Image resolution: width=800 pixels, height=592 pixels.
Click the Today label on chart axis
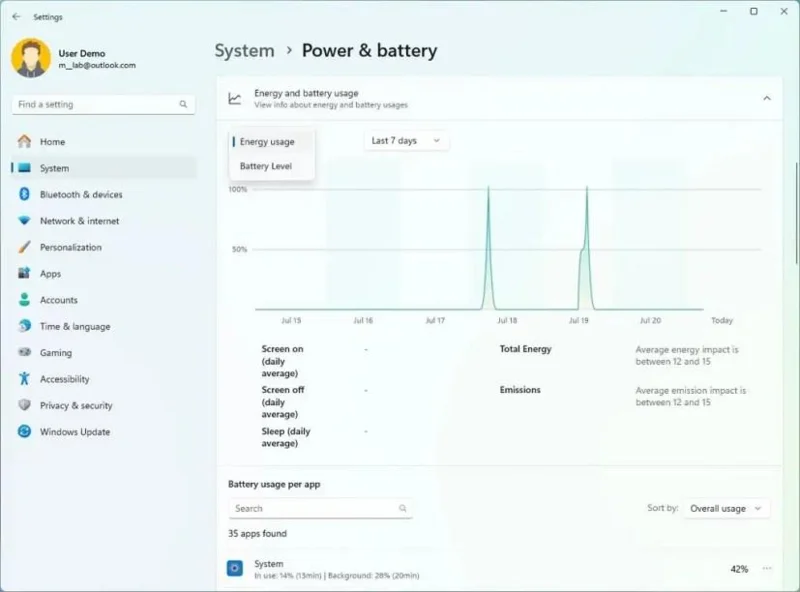point(722,320)
